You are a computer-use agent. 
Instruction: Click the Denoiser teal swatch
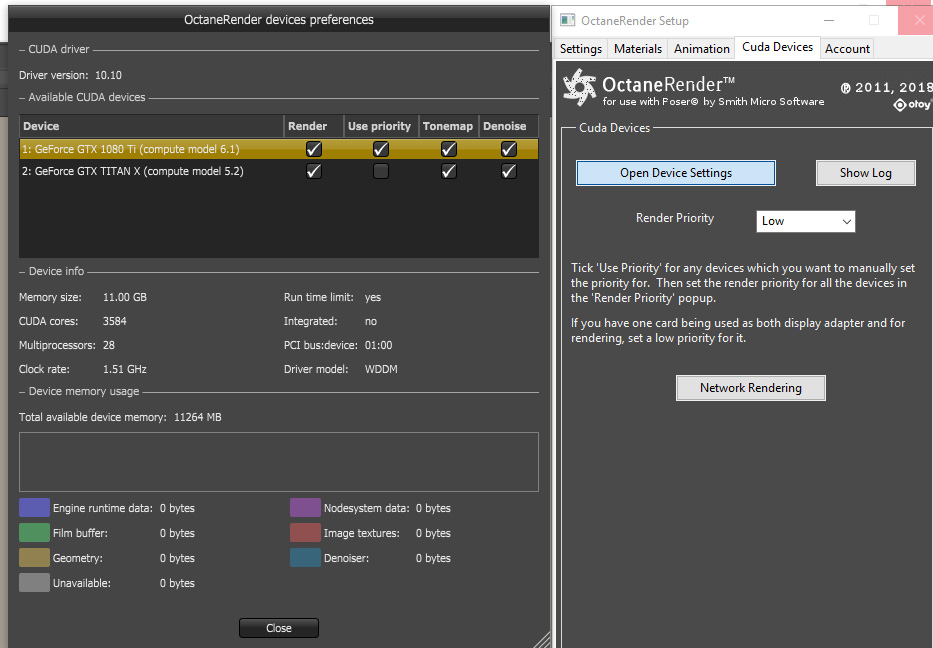305,558
